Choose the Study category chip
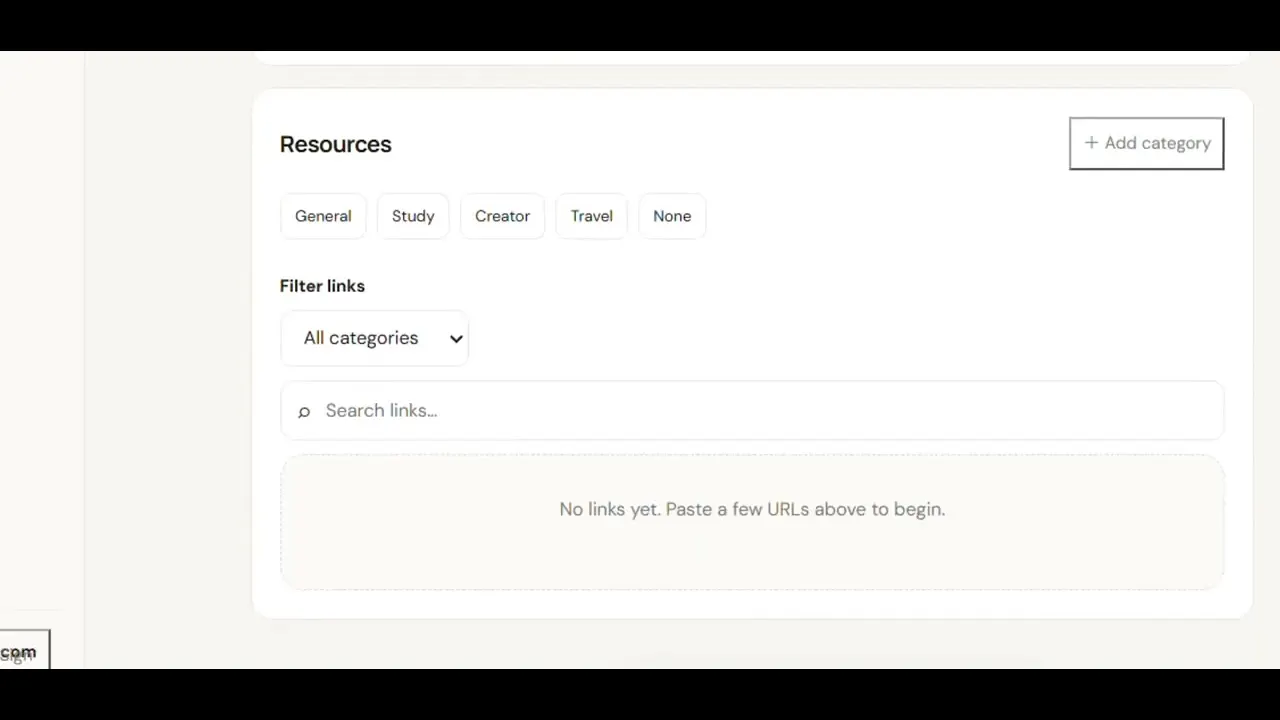This screenshot has height=720, width=1280. pyautogui.click(x=413, y=216)
